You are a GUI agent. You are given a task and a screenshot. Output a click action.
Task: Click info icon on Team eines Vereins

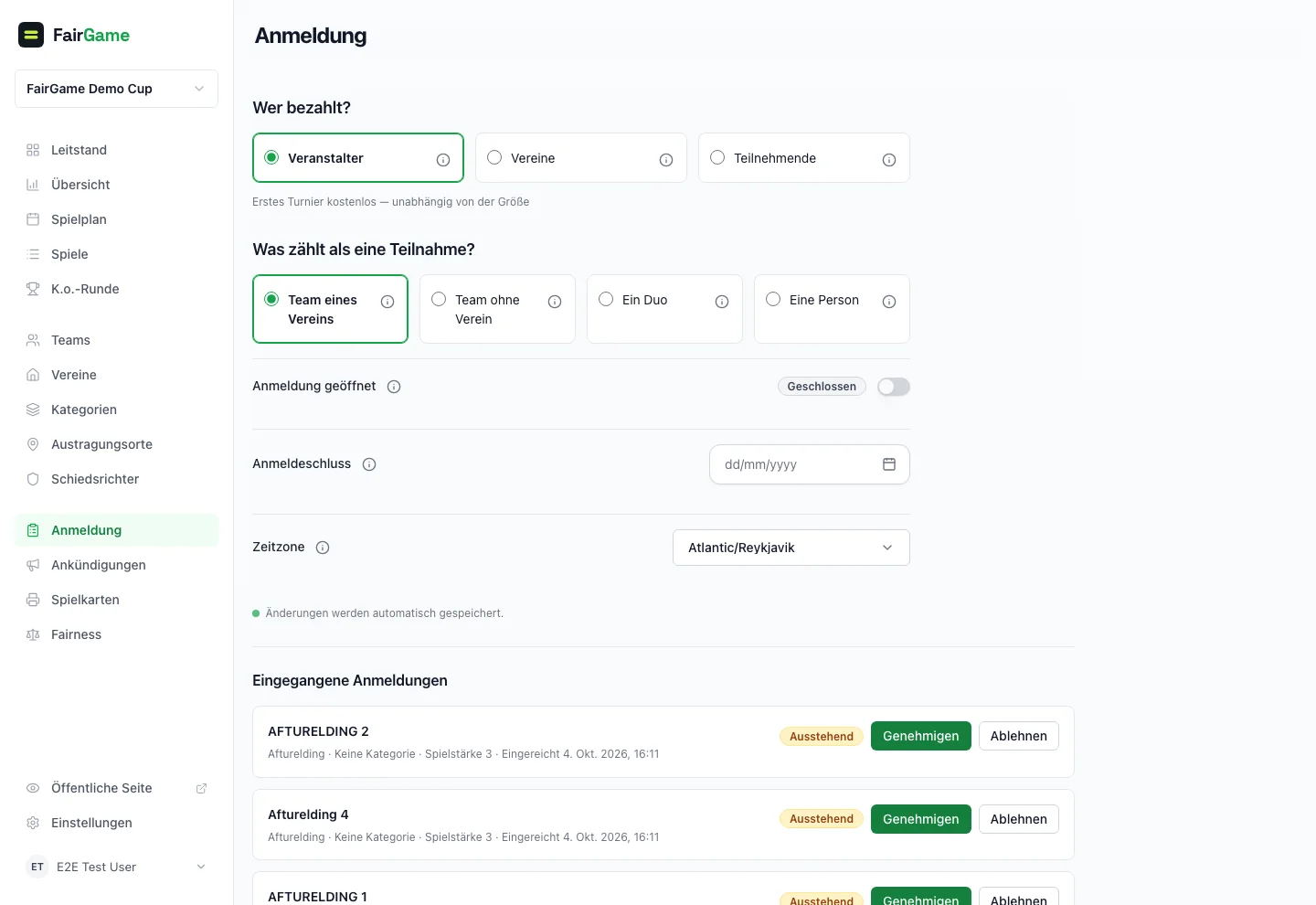tap(387, 302)
